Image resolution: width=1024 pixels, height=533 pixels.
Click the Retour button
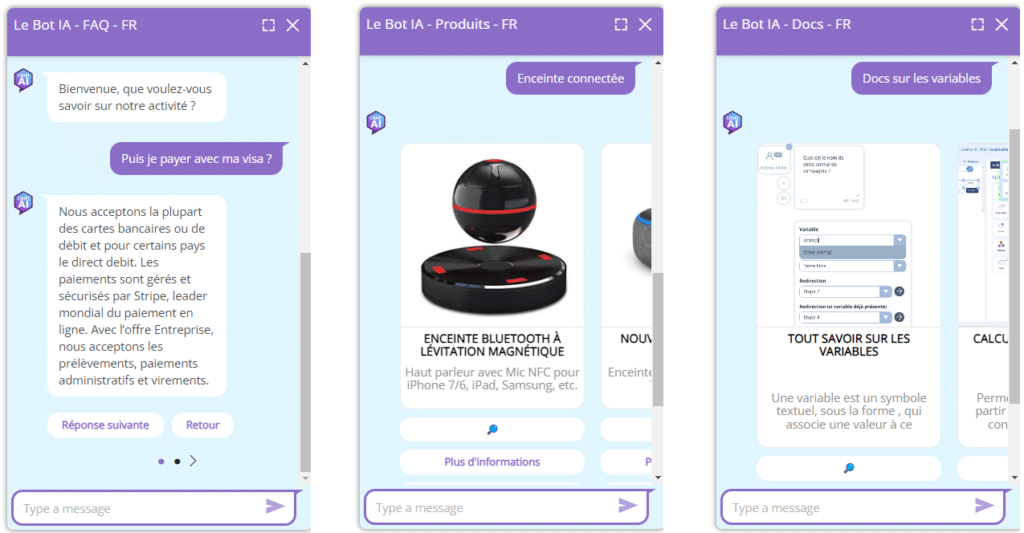click(x=202, y=425)
